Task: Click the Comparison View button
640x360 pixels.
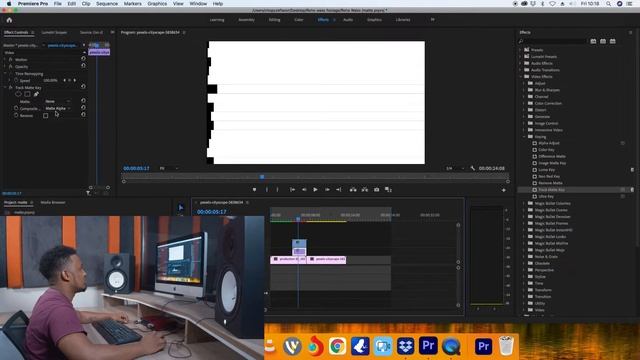Action: 388,190
